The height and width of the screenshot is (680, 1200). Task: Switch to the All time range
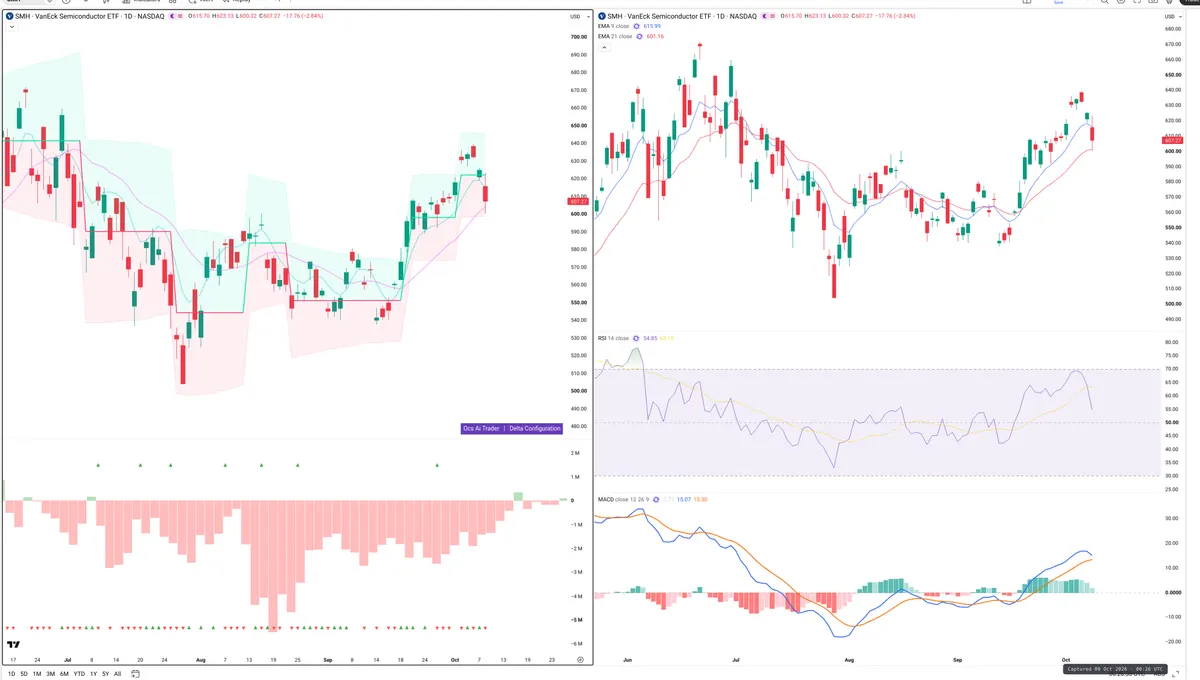[x=117, y=674]
